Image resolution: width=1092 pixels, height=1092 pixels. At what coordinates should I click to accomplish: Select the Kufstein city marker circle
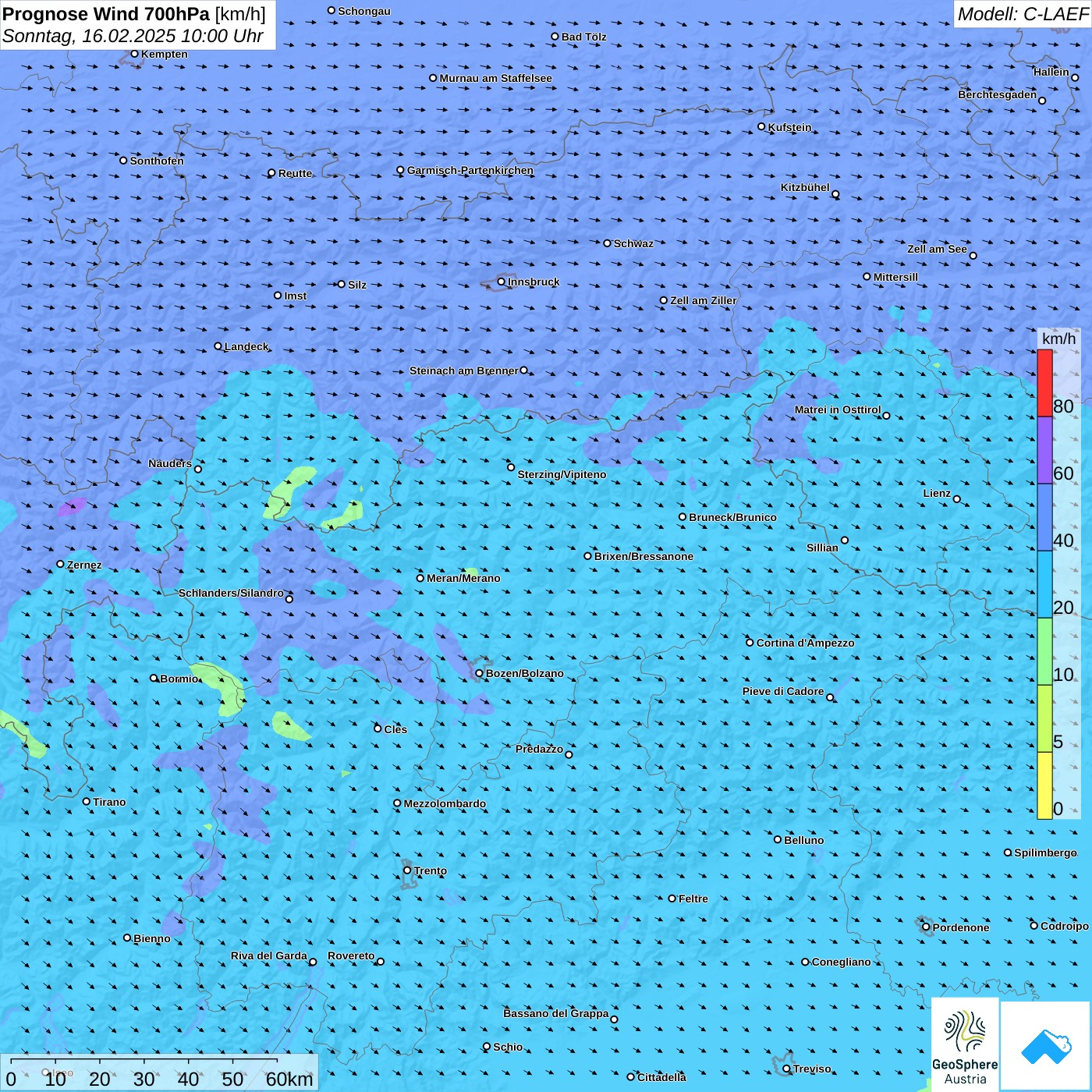pyautogui.click(x=762, y=126)
